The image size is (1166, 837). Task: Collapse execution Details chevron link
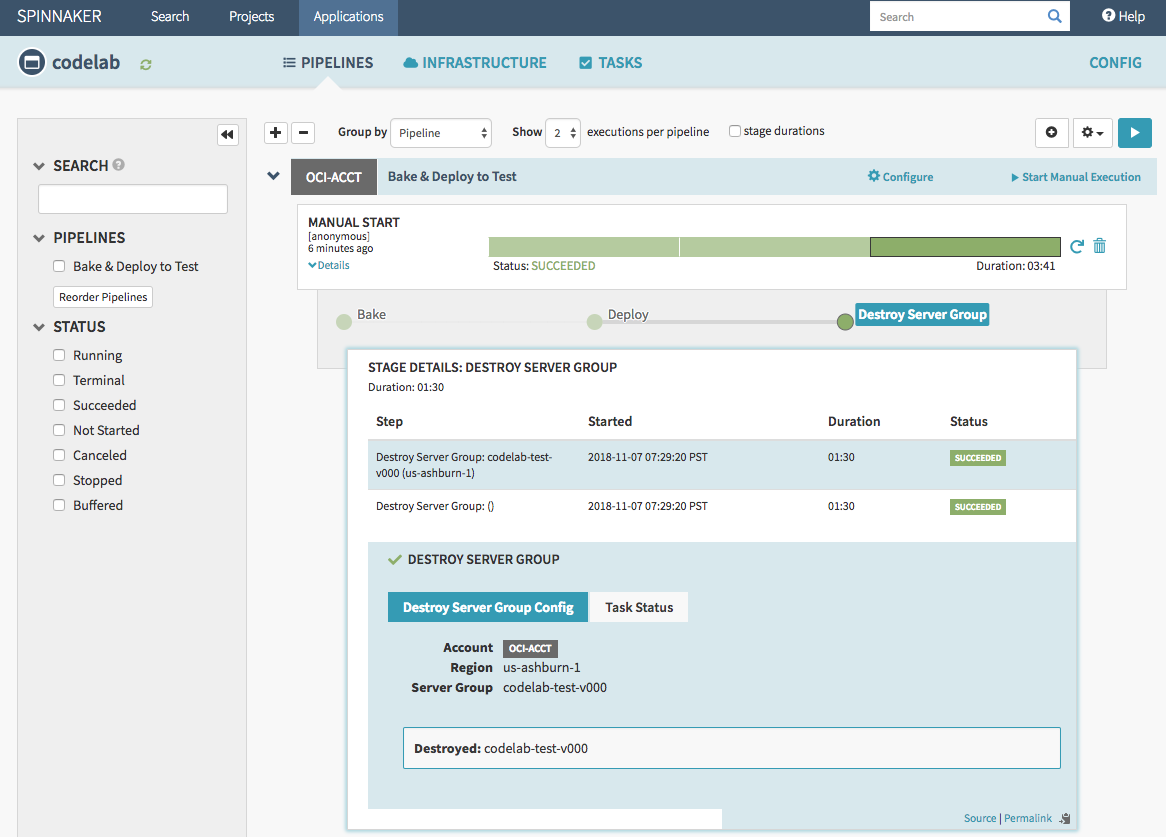[329, 265]
